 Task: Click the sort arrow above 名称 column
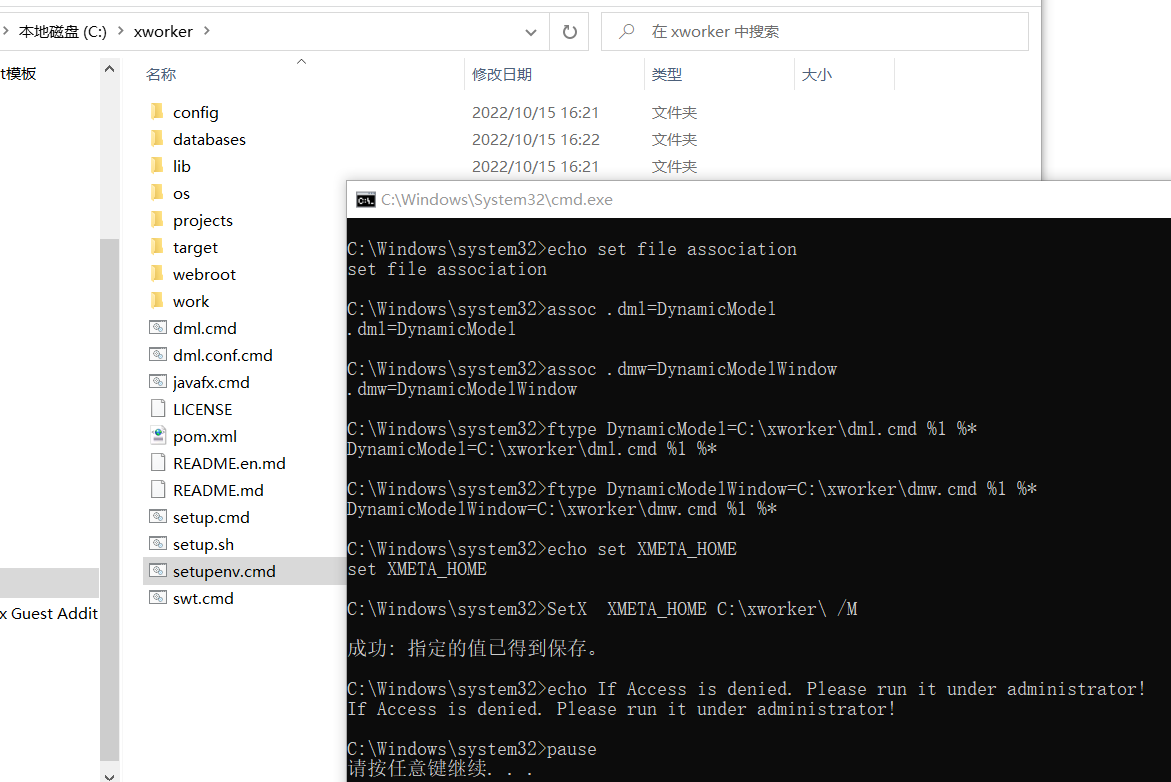coord(301,61)
